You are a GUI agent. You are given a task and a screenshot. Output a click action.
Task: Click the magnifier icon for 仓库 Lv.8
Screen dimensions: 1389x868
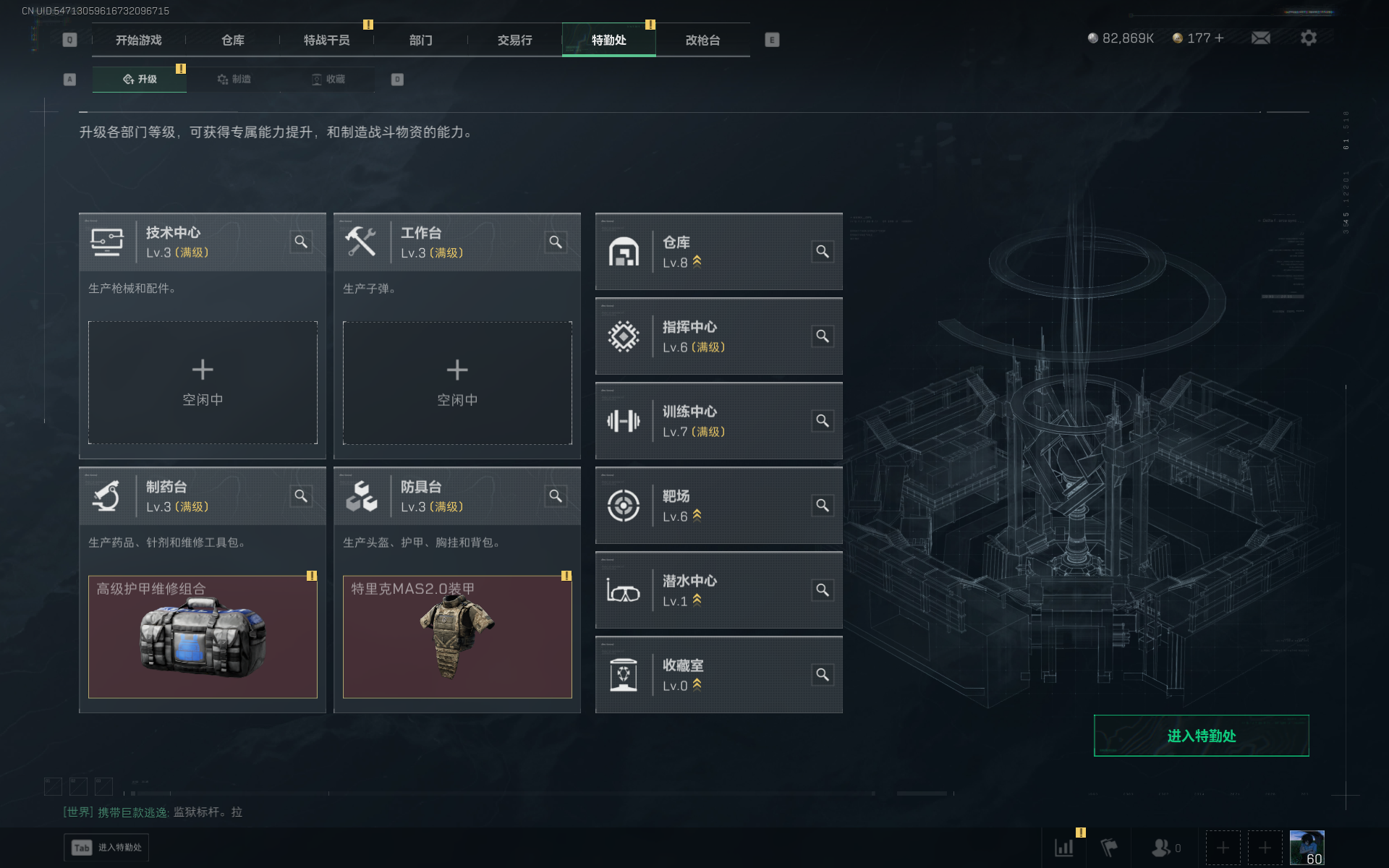[823, 252]
